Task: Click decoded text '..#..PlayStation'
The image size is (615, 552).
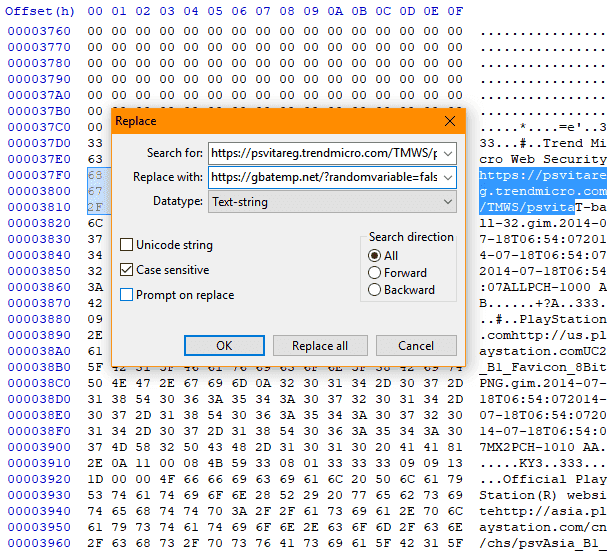Action: tap(543, 319)
